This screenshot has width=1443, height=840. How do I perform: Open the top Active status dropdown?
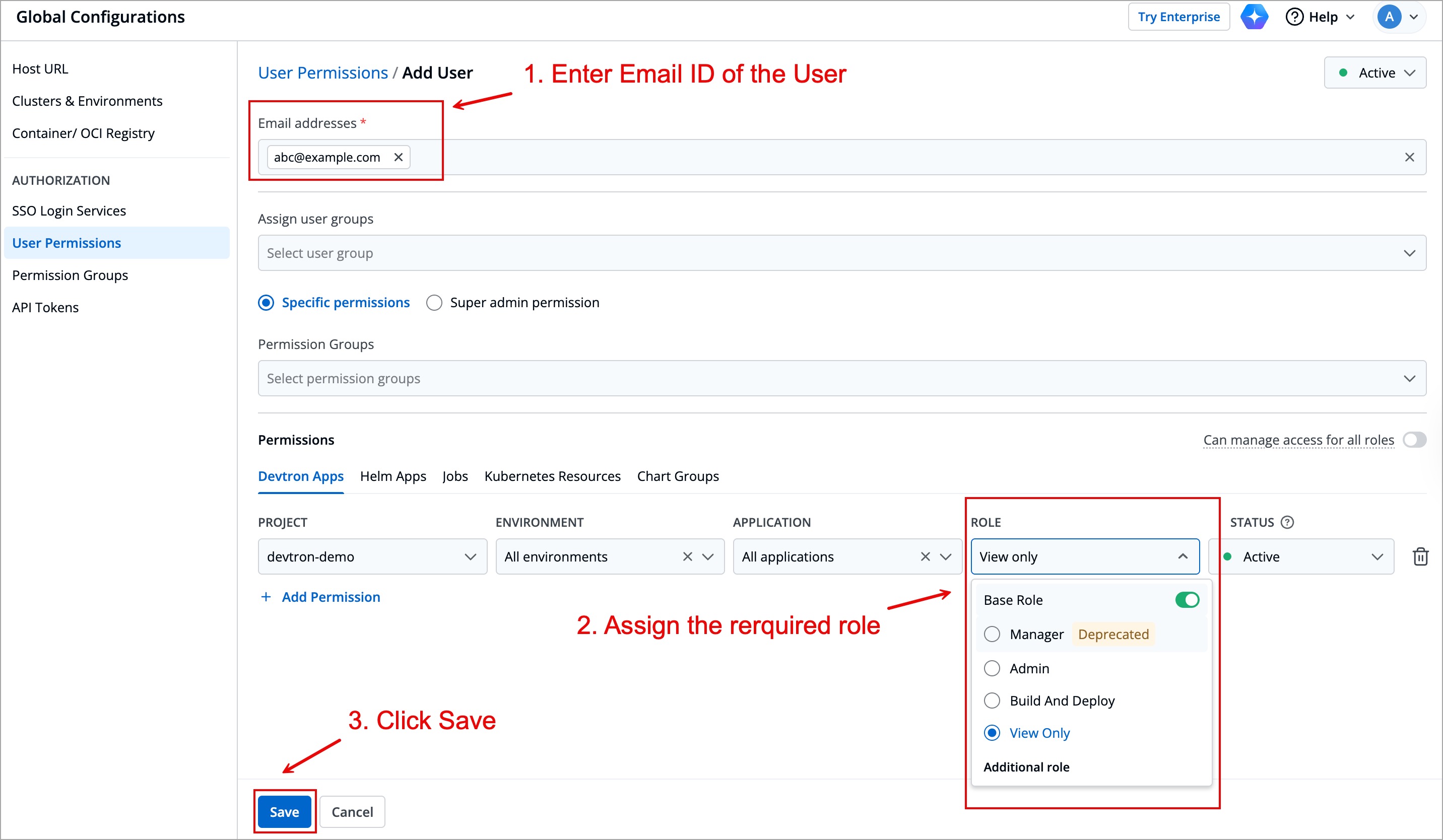tap(1375, 73)
